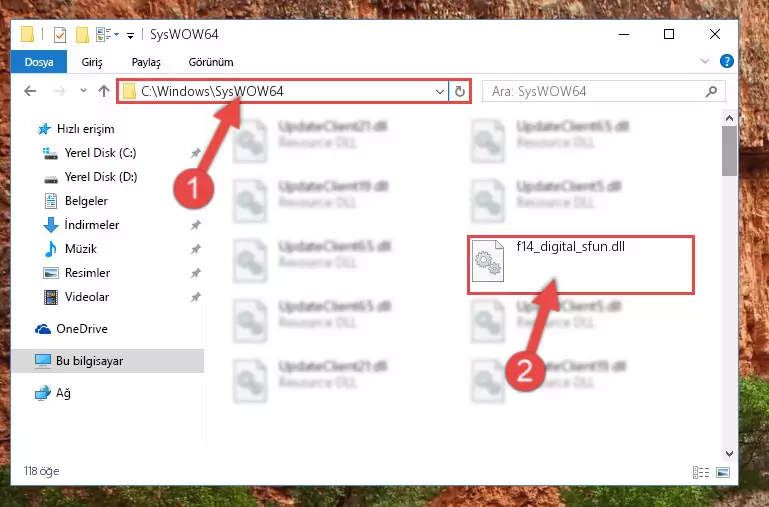This screenshot has width=769, height=507.
Task: Select the f14_digital_sfun.dll file name
Action: (x=570, y=247)
